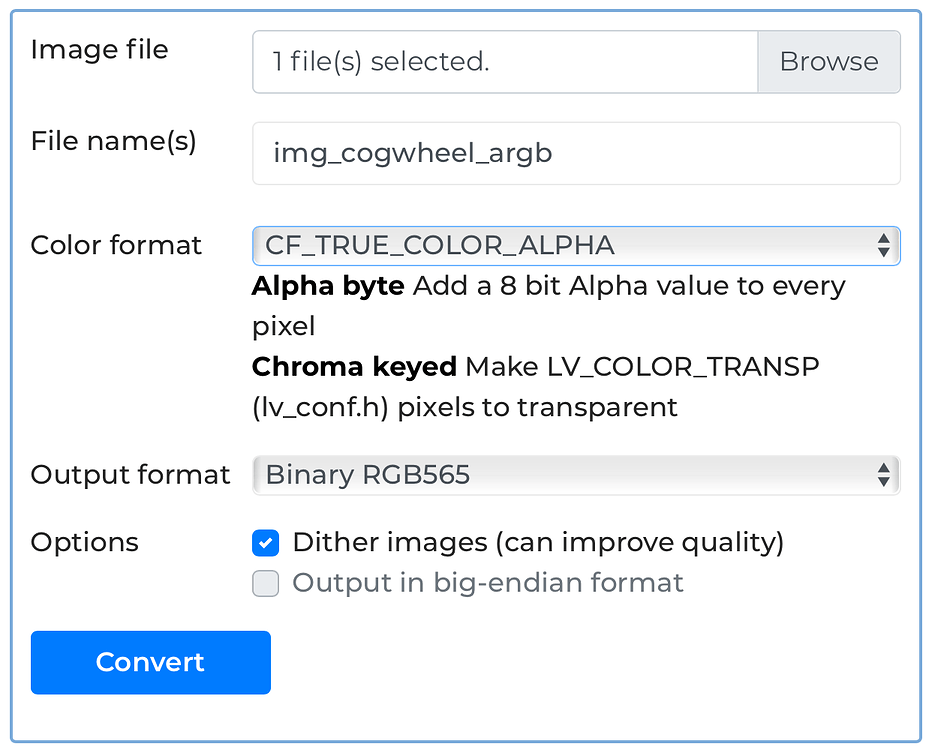Click the up-down arrow icon on Output format

(x=883, y=475)
